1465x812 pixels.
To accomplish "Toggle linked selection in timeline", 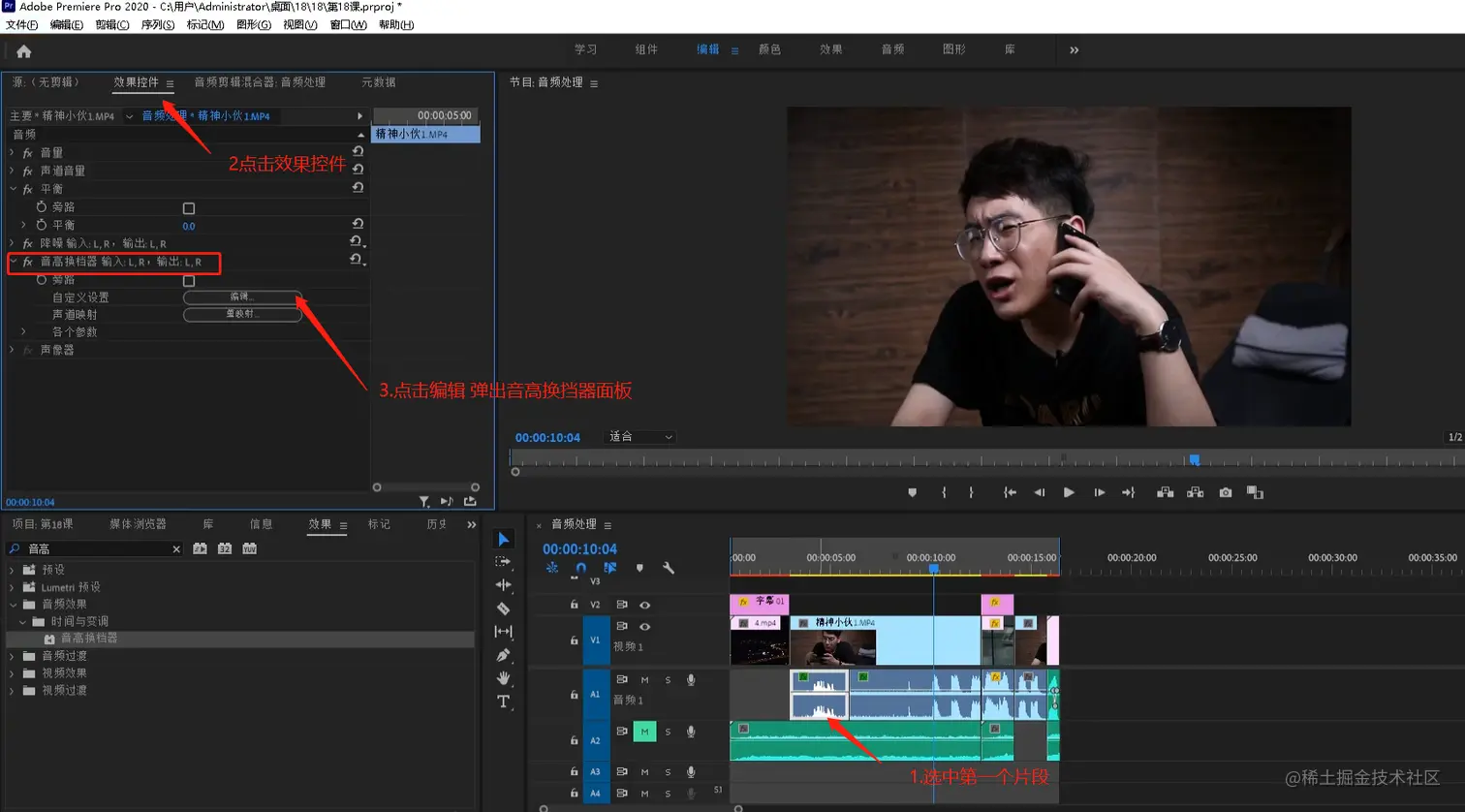I will point(609,568).
